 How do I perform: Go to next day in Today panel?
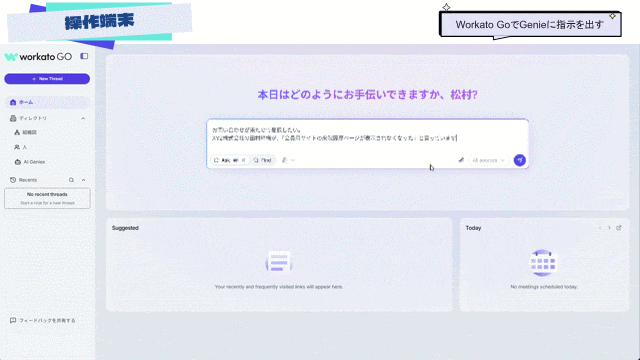609,228
